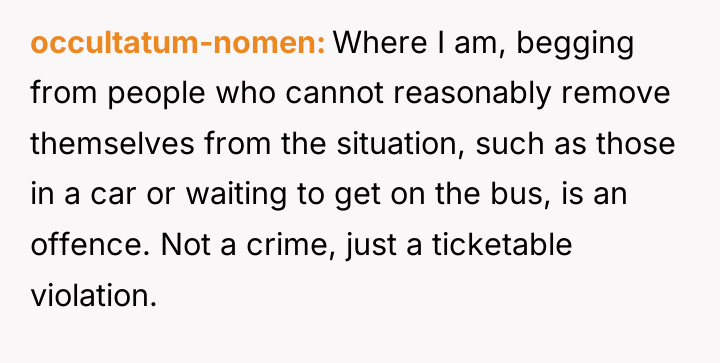Viewport: 720px width, 363px height.
Task: Click the word "reasonably" in the comment
Action: pyautogui.click(x=472, y=95)
